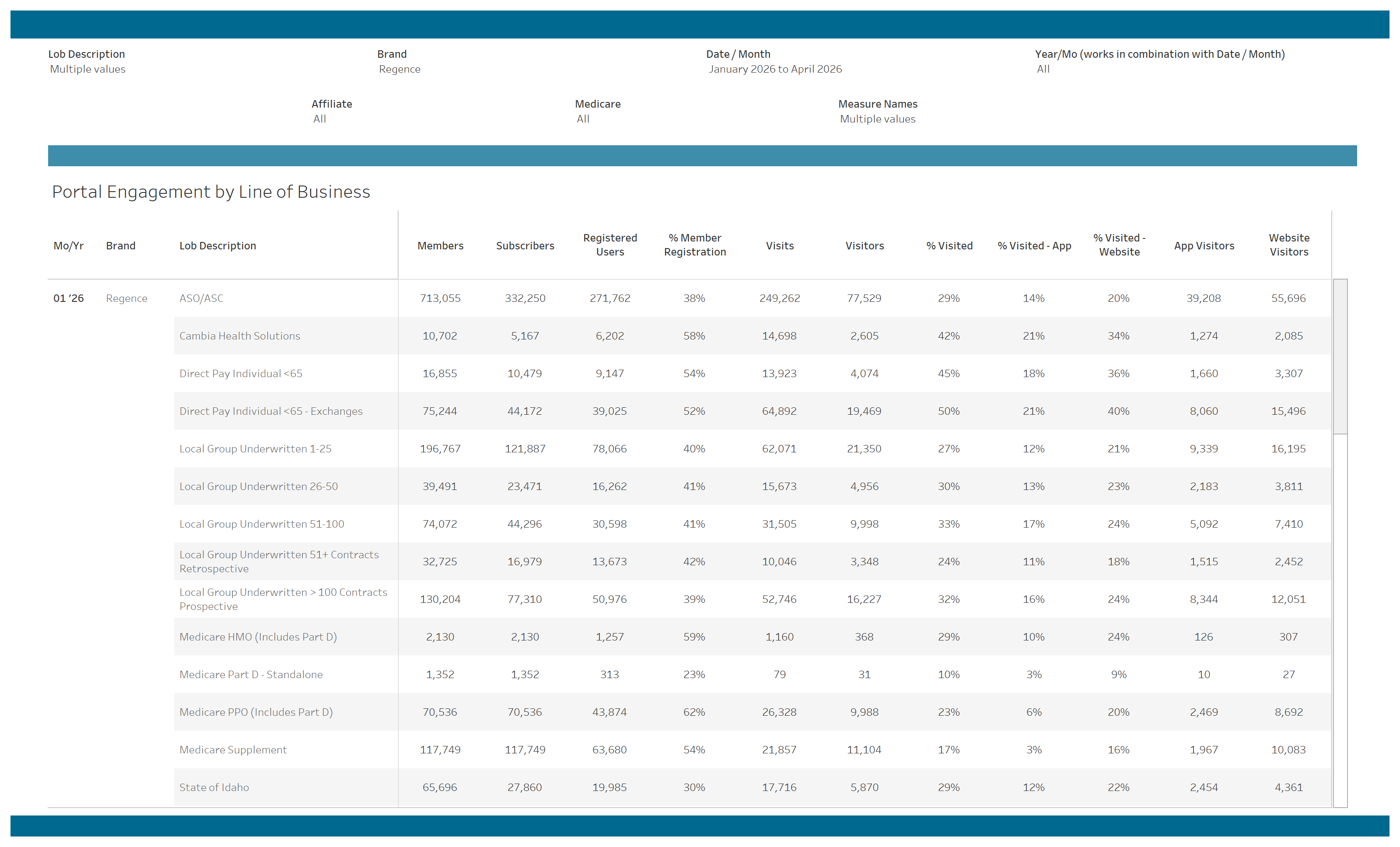This screenshot has height=847, width=1400.
Task: Open the Measure Names filter dropdown
Action: click(877, 119)
